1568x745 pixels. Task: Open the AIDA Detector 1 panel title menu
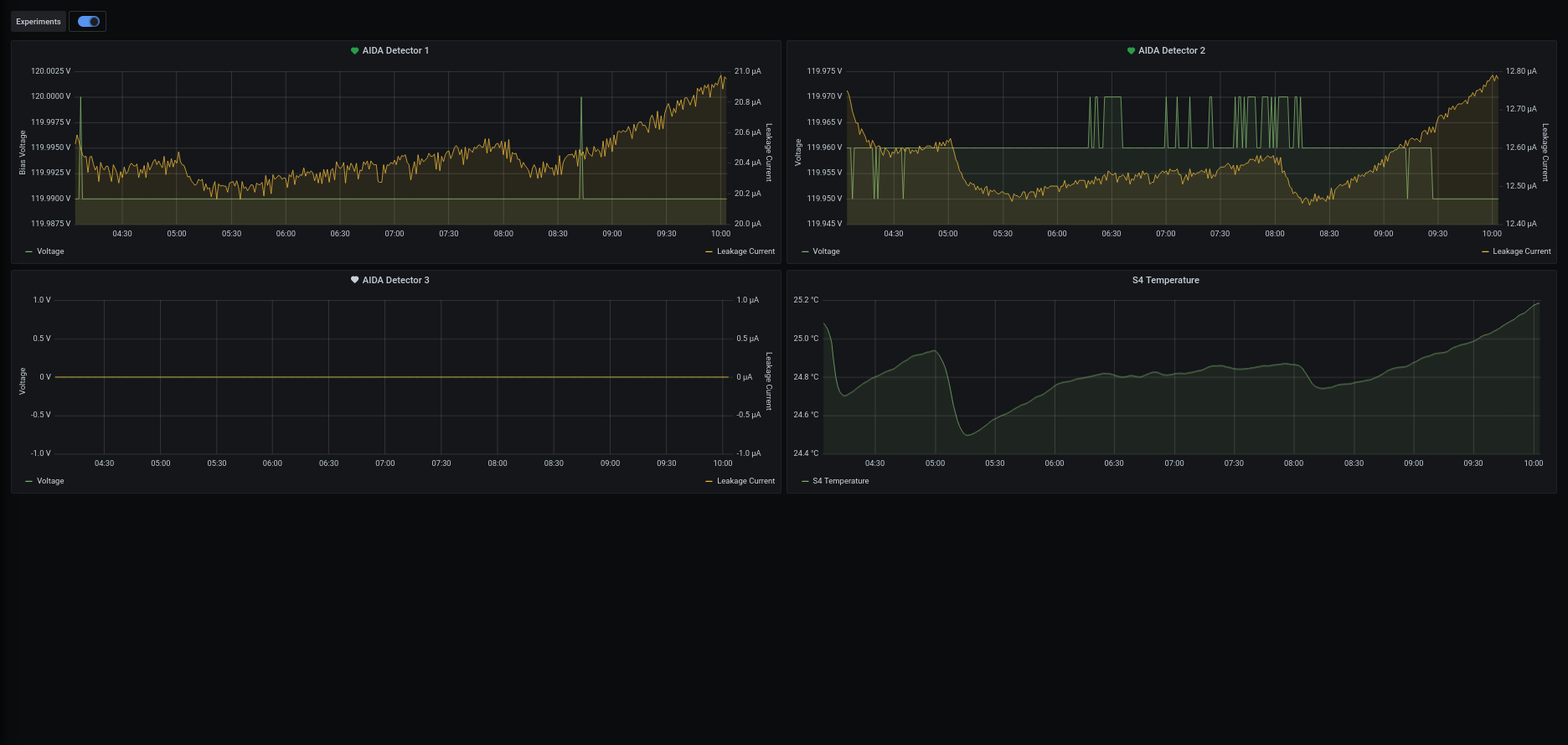tap(395, 51)
